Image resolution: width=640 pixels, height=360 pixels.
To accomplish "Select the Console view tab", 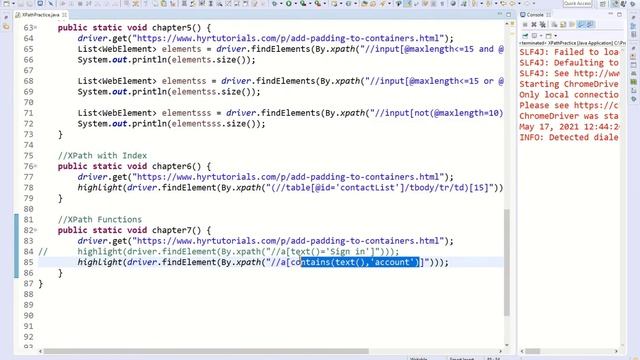I will click(535, 15).
